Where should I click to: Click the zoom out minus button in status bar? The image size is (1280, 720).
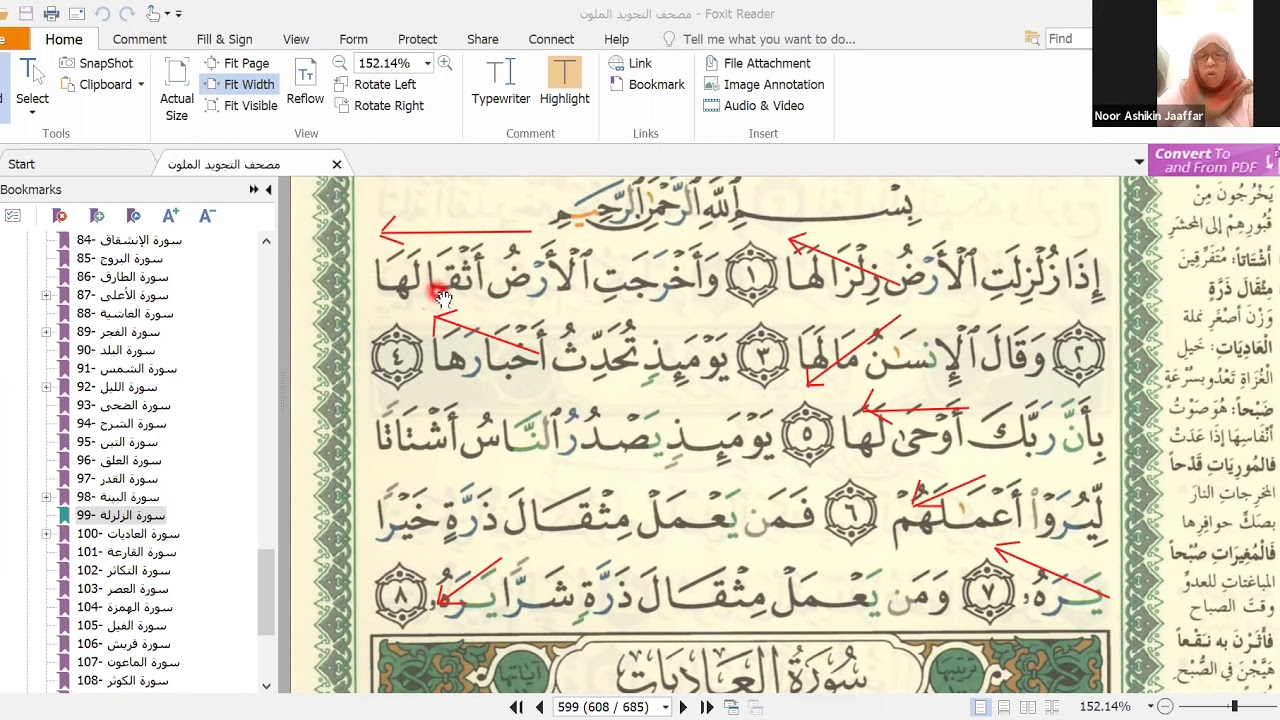[1164, 707]
